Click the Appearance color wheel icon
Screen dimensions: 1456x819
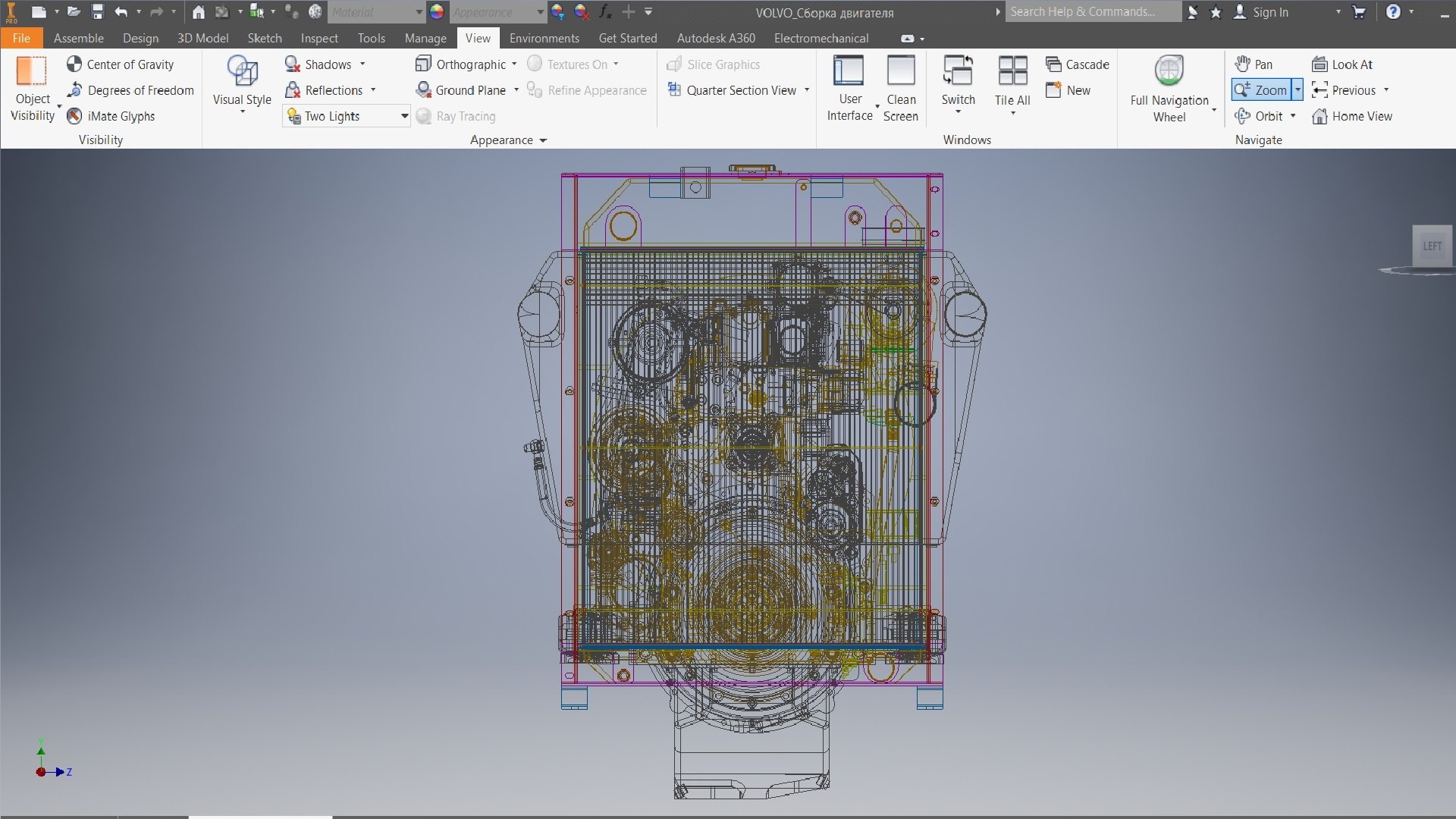click(x=437, y=12)
